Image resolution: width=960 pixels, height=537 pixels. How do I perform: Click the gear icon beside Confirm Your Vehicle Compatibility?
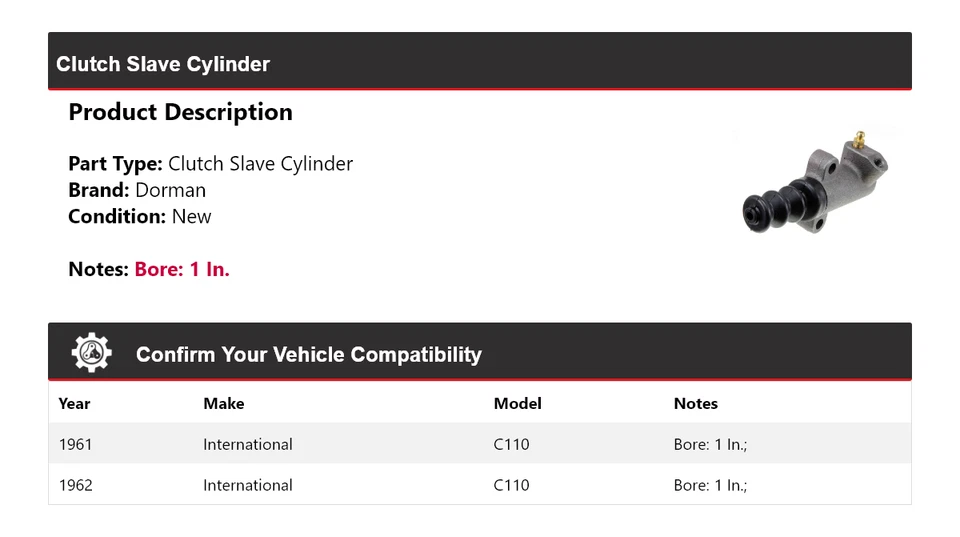click(91, 353)
